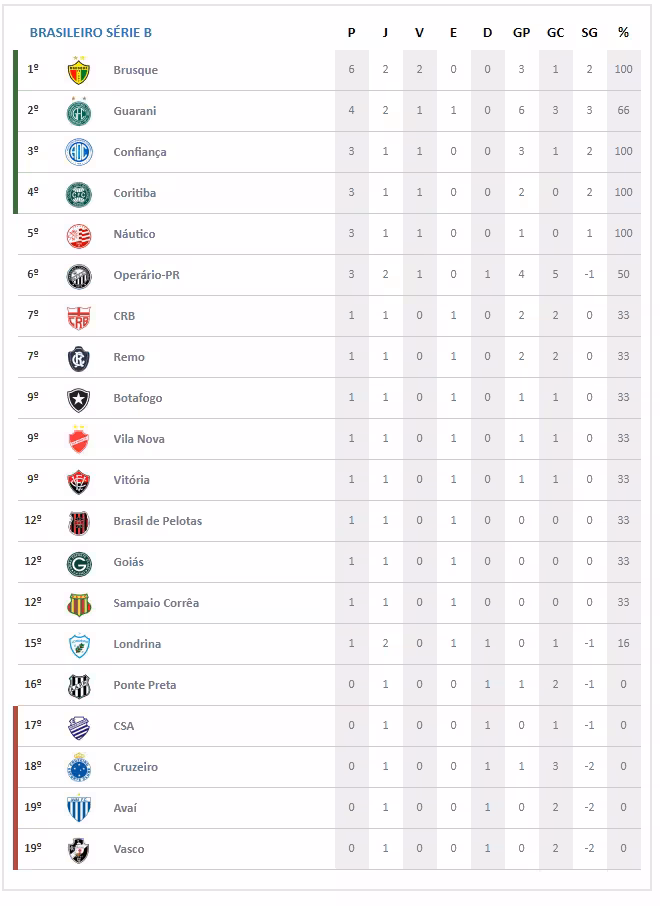Click the % percentage column header
Screen dimensions: 660x906
coord(624,33)
